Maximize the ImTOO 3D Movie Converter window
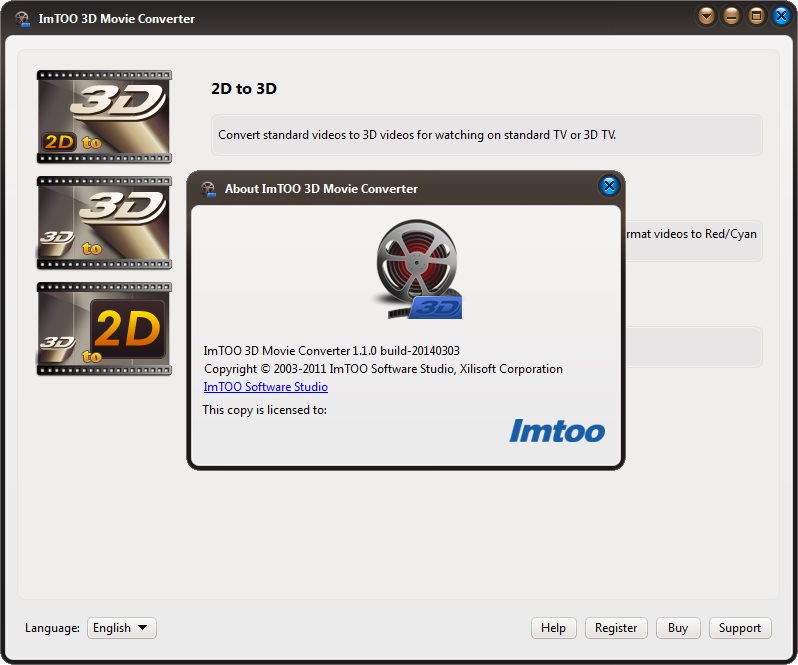The height and width of the screenshot is (665, 798). [756, 16]
